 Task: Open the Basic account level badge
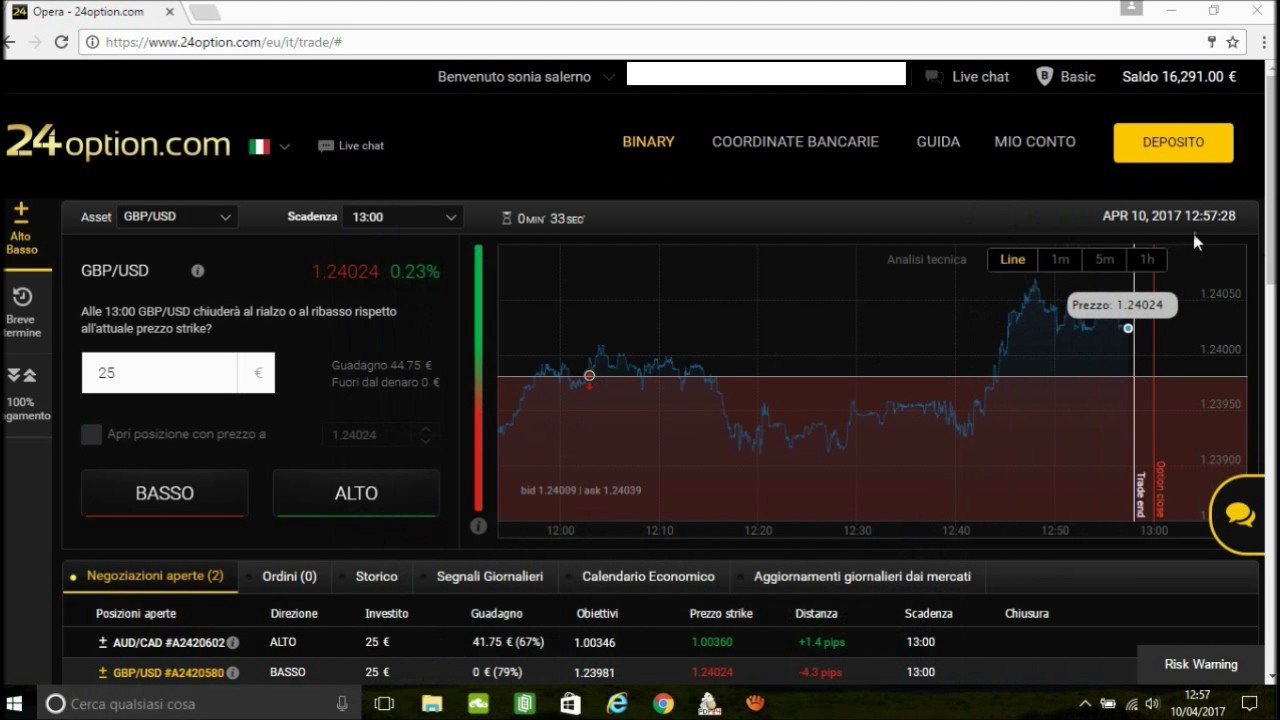pyautogui.click(x=1066, y=76)
